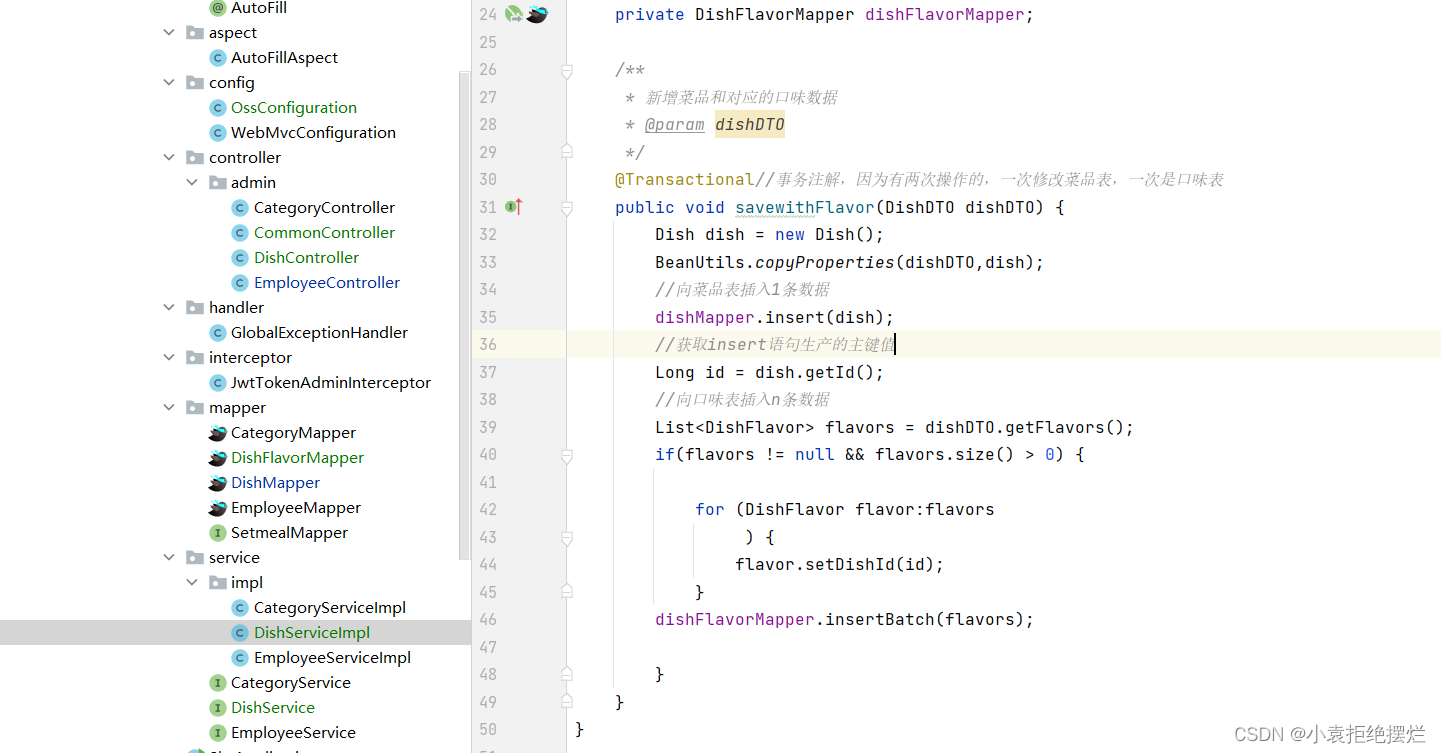
Task: Open CategoryMapper file
Action: coord(293,433)
